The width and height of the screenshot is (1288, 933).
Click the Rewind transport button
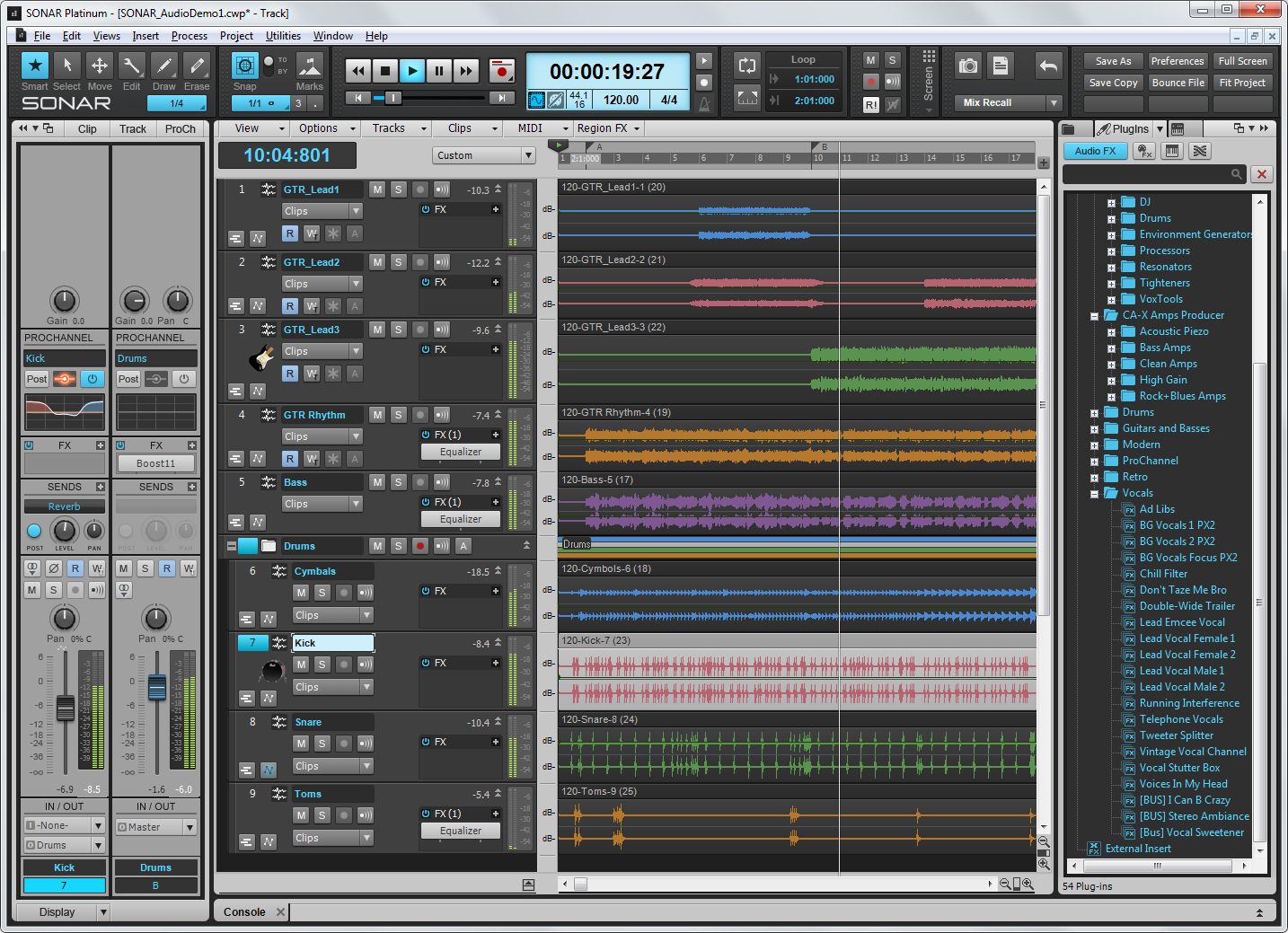[x=358, y=71]
